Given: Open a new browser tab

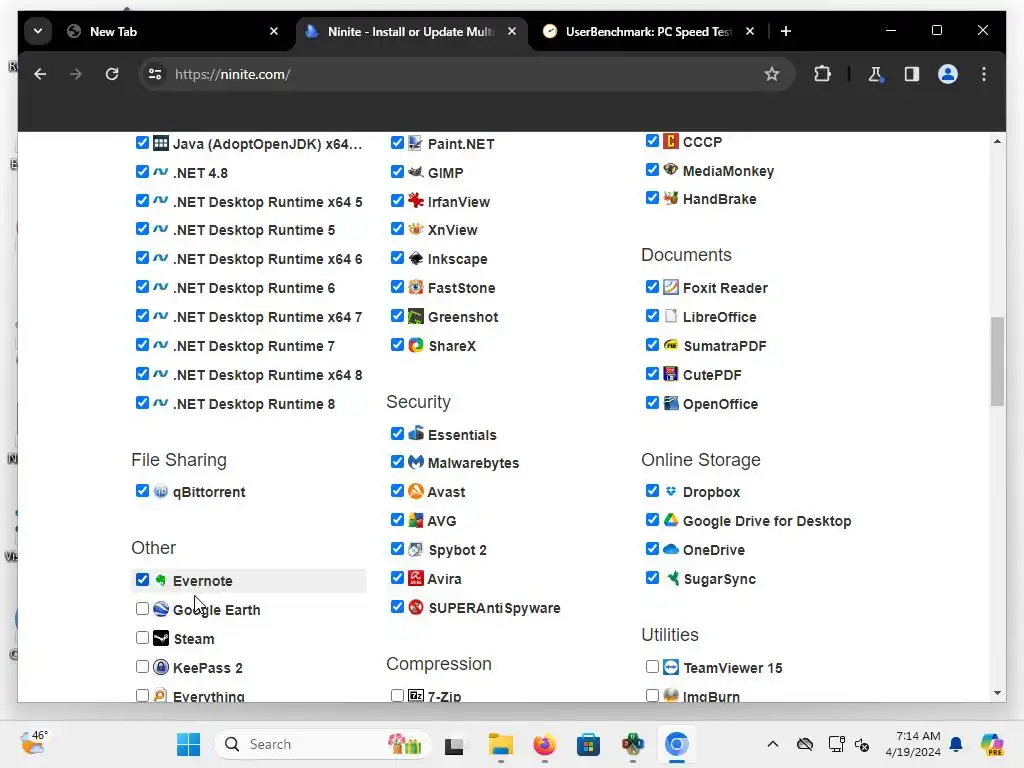Looking at the screenshot, I should (786, 31).
